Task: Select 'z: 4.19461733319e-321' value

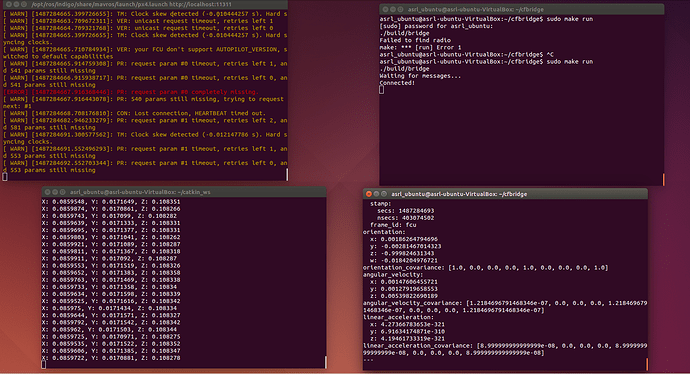Action: pyautogui.click(x=407, y=338)
